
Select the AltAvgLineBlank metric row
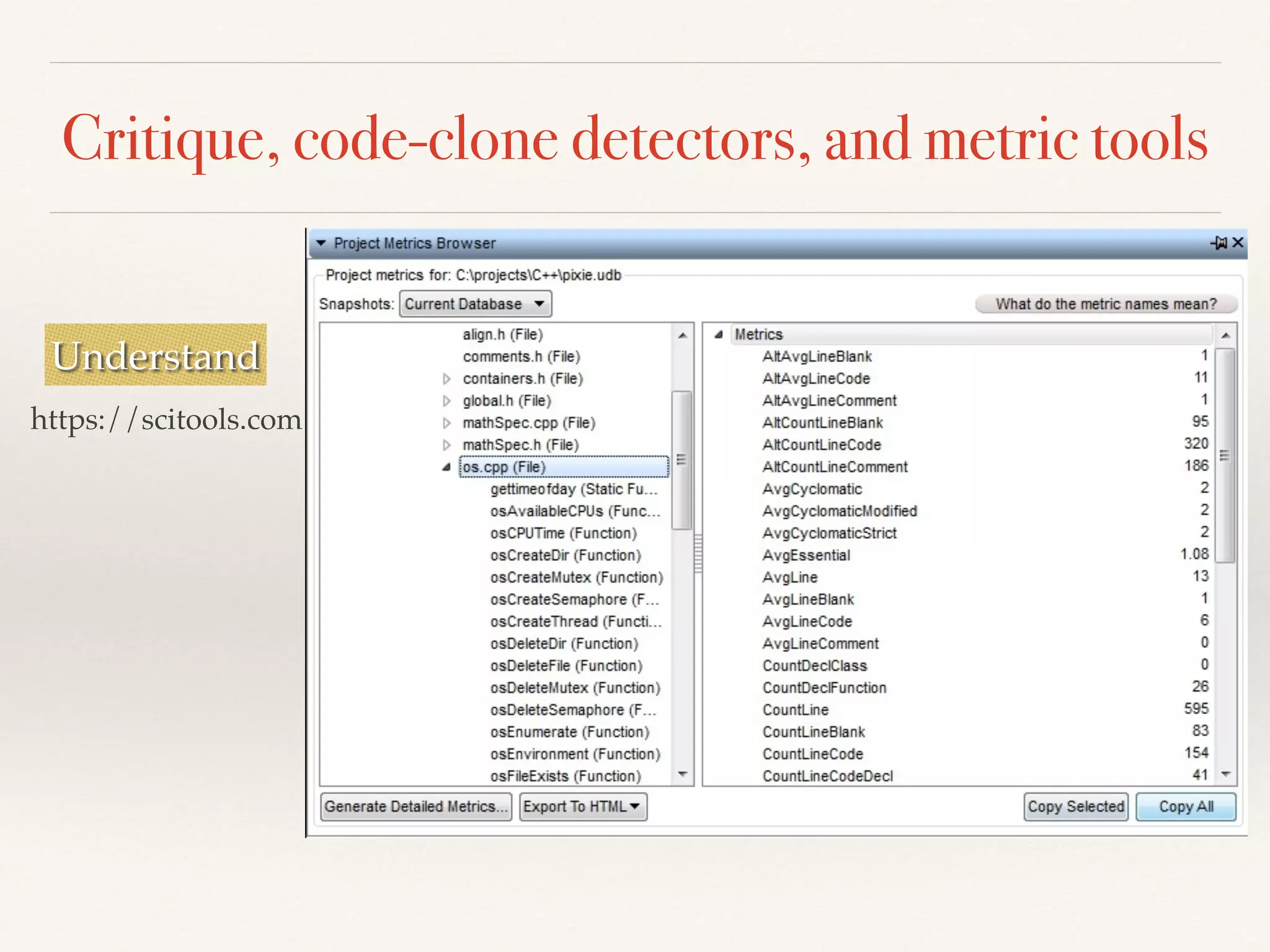985,356
